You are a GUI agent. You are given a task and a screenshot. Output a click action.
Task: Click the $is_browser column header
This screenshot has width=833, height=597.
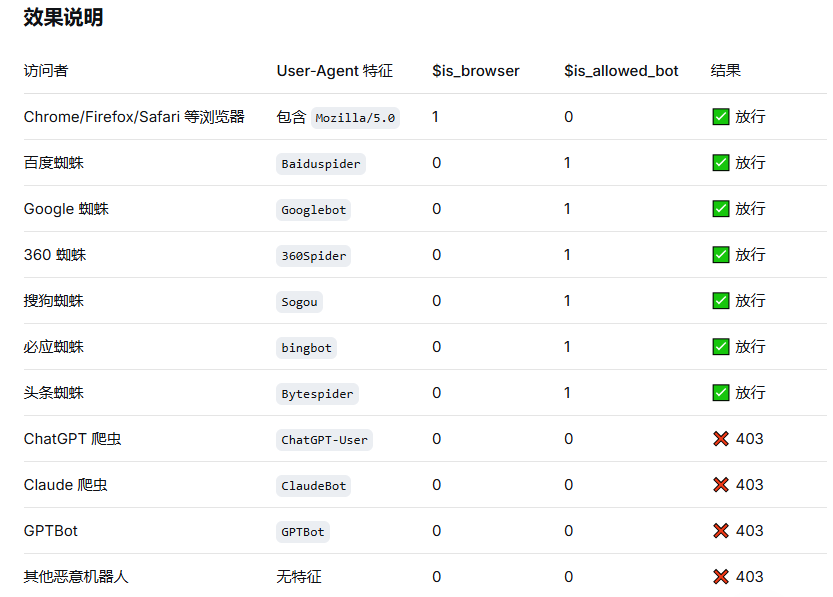point(476,71)
